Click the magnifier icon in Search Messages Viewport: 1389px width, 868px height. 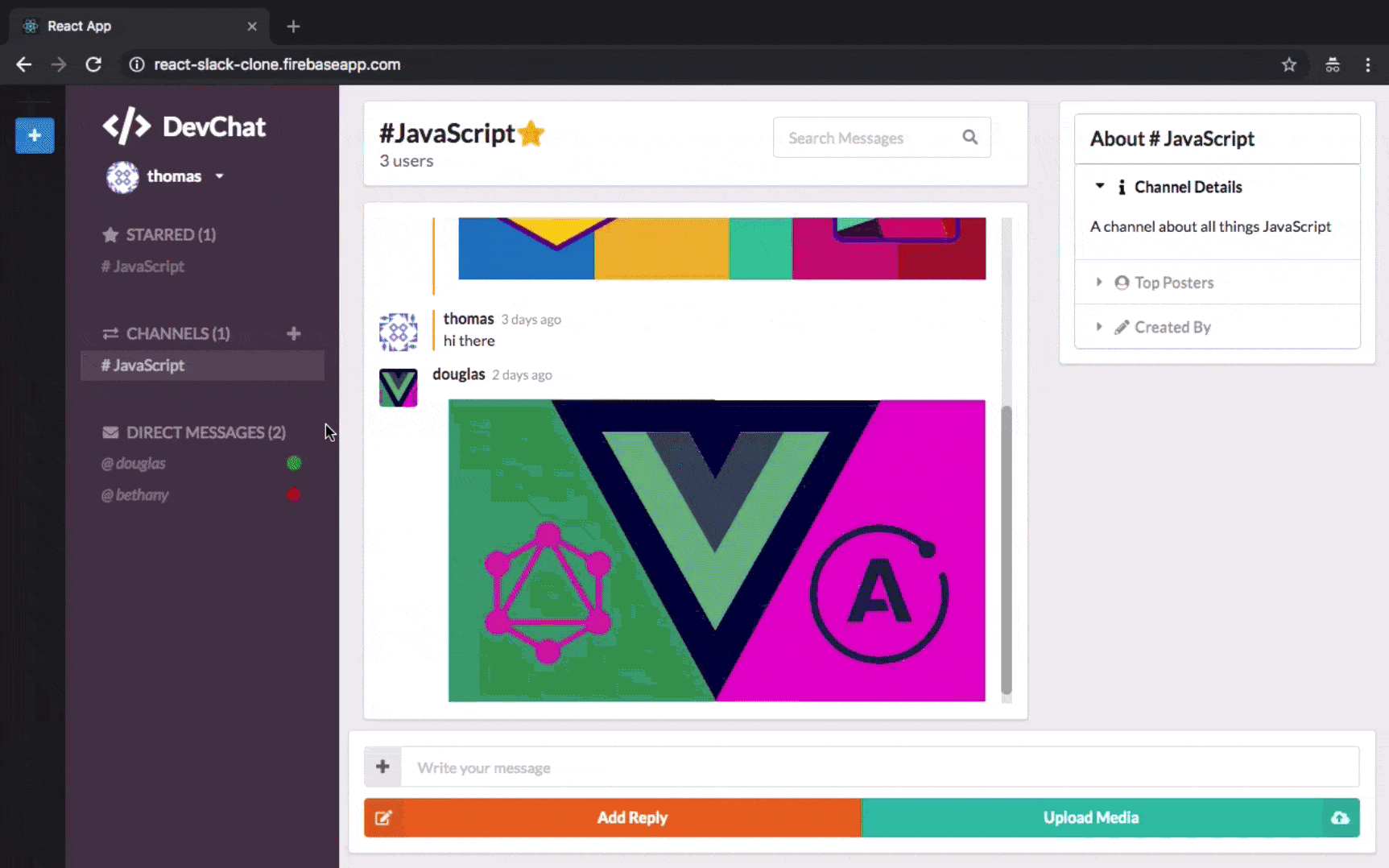click(970, 138)
